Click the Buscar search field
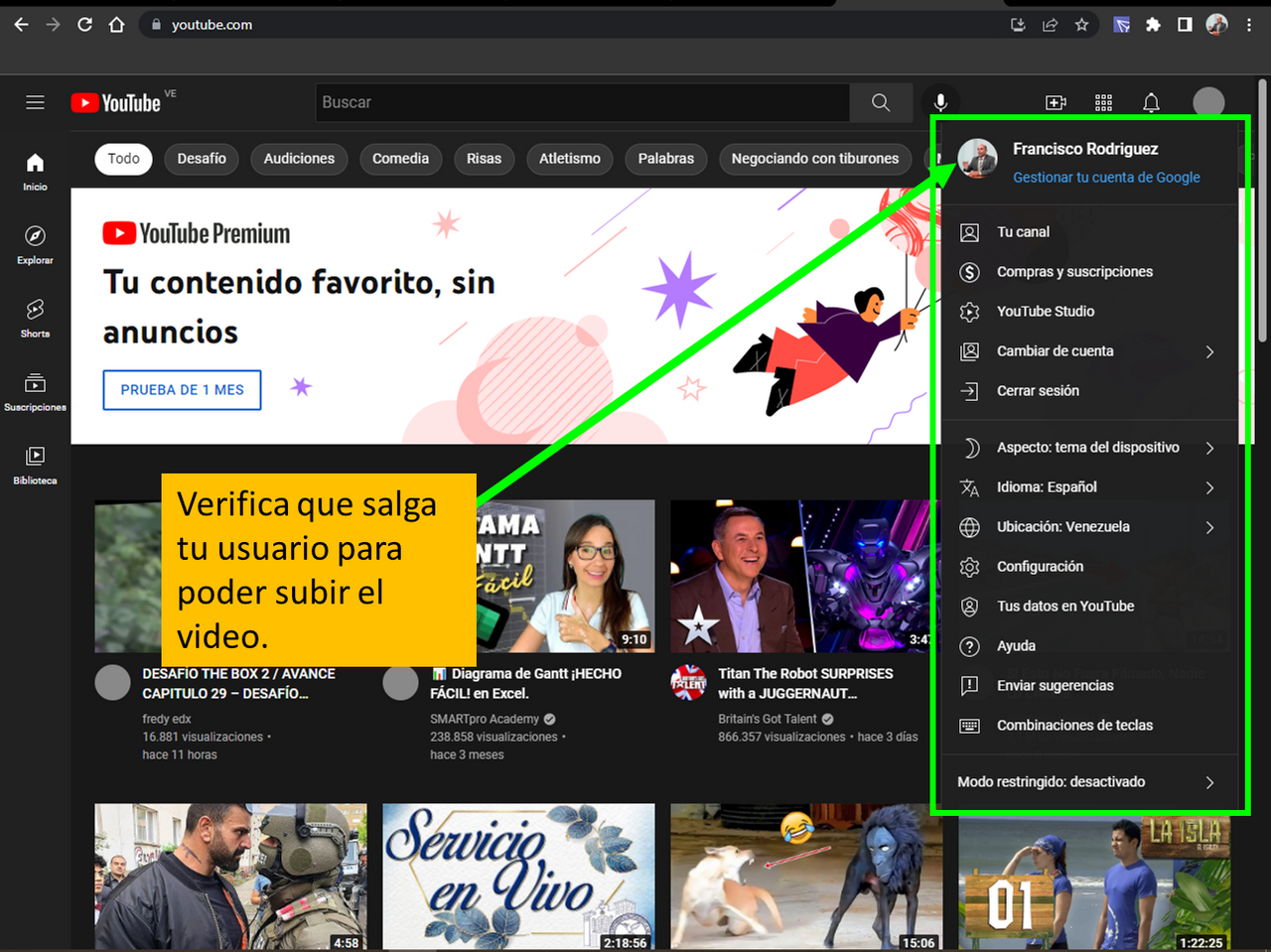This screenshot has height=952, width=1271. [582, 102]
